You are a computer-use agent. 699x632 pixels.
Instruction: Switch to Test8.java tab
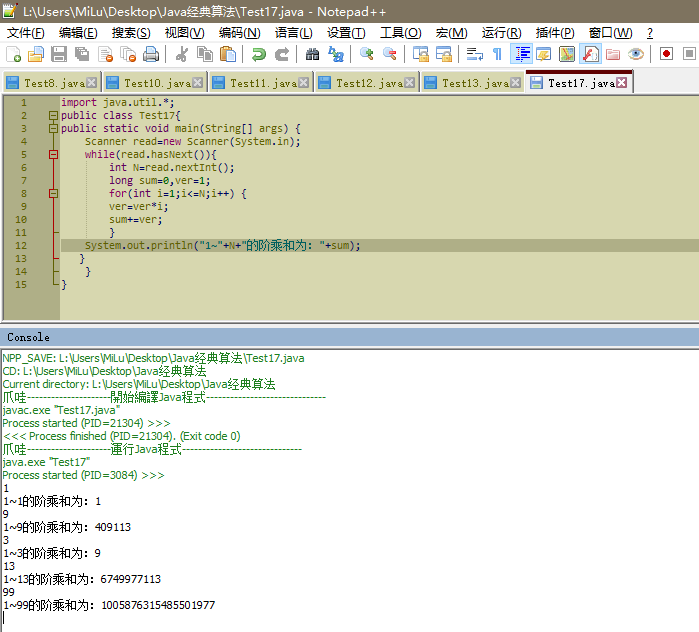coord(52,83)
